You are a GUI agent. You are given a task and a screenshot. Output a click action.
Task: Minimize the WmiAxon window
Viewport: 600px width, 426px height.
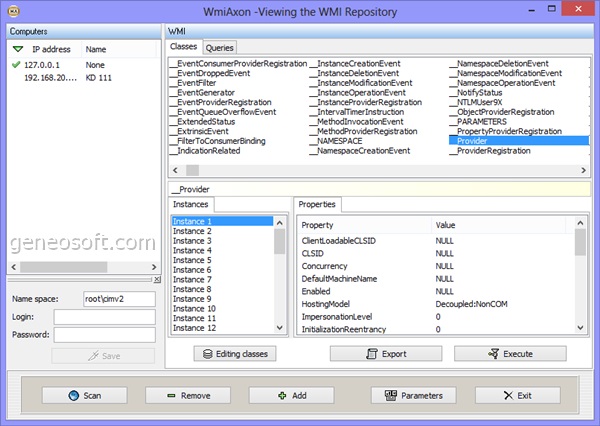click(x=532, y=8)
